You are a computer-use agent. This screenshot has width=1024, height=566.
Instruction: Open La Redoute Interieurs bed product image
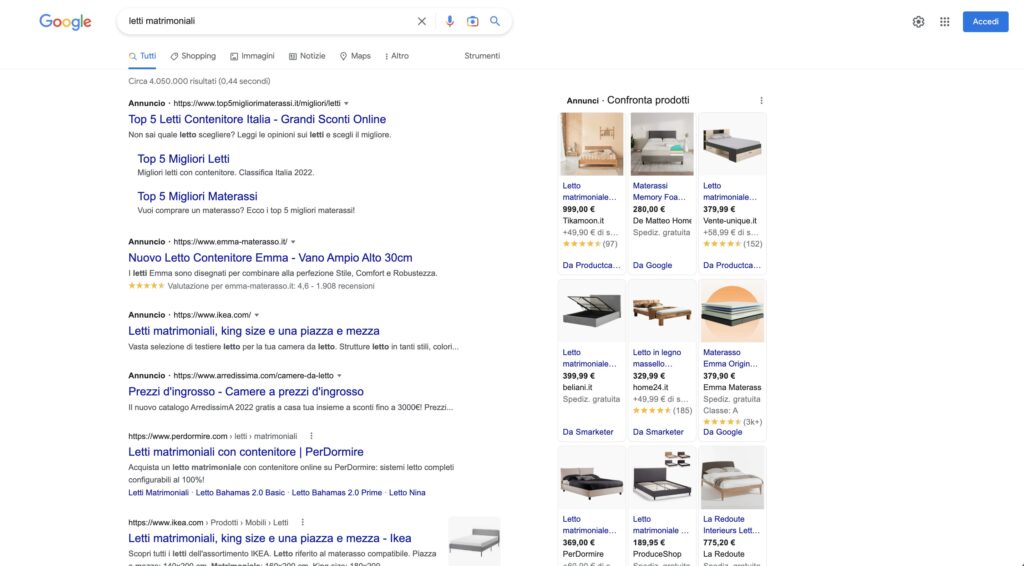tap(732, 478)
